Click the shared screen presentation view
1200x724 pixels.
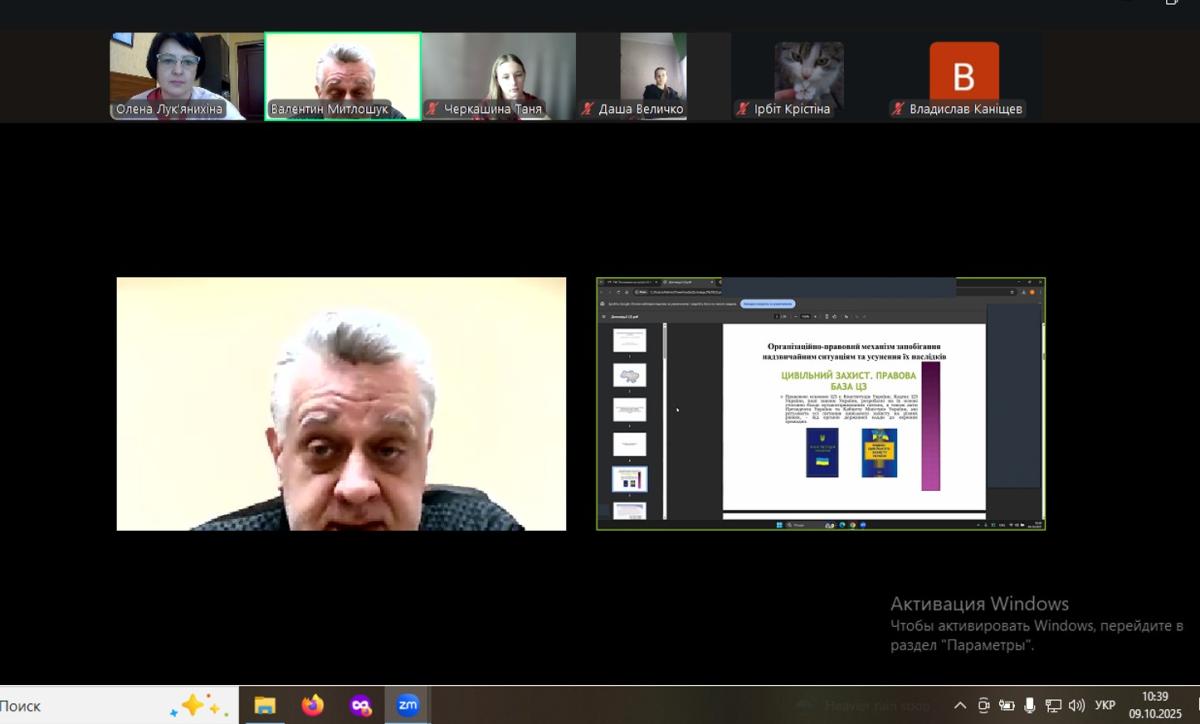[x=820, y=403]
